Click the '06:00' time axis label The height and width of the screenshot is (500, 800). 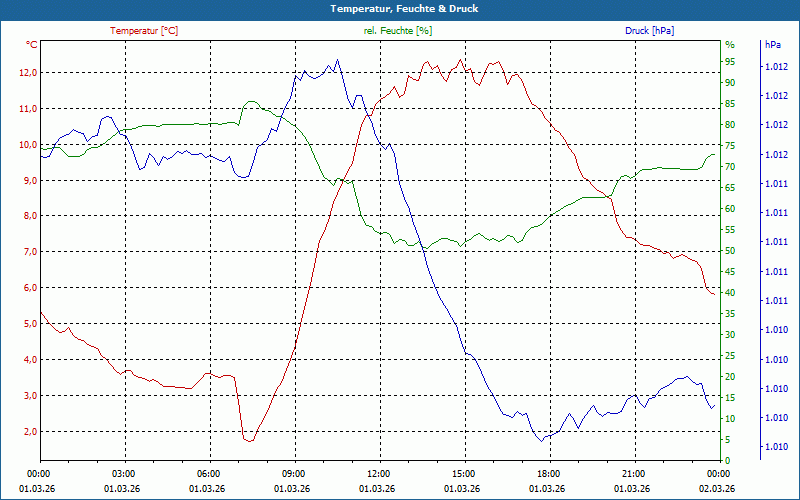(x=210, y=474)
